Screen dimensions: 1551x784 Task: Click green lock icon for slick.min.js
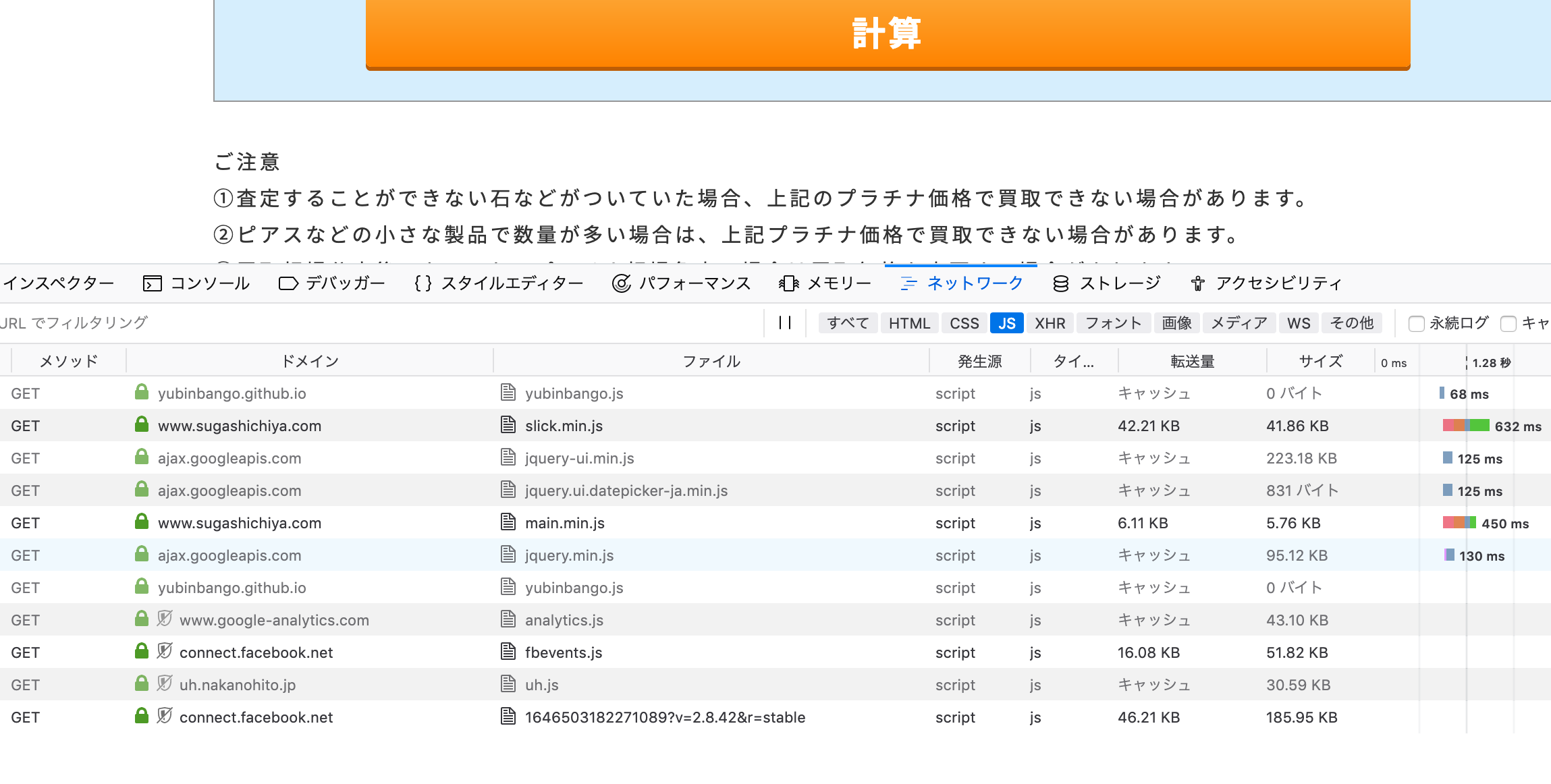pos(142,425)
